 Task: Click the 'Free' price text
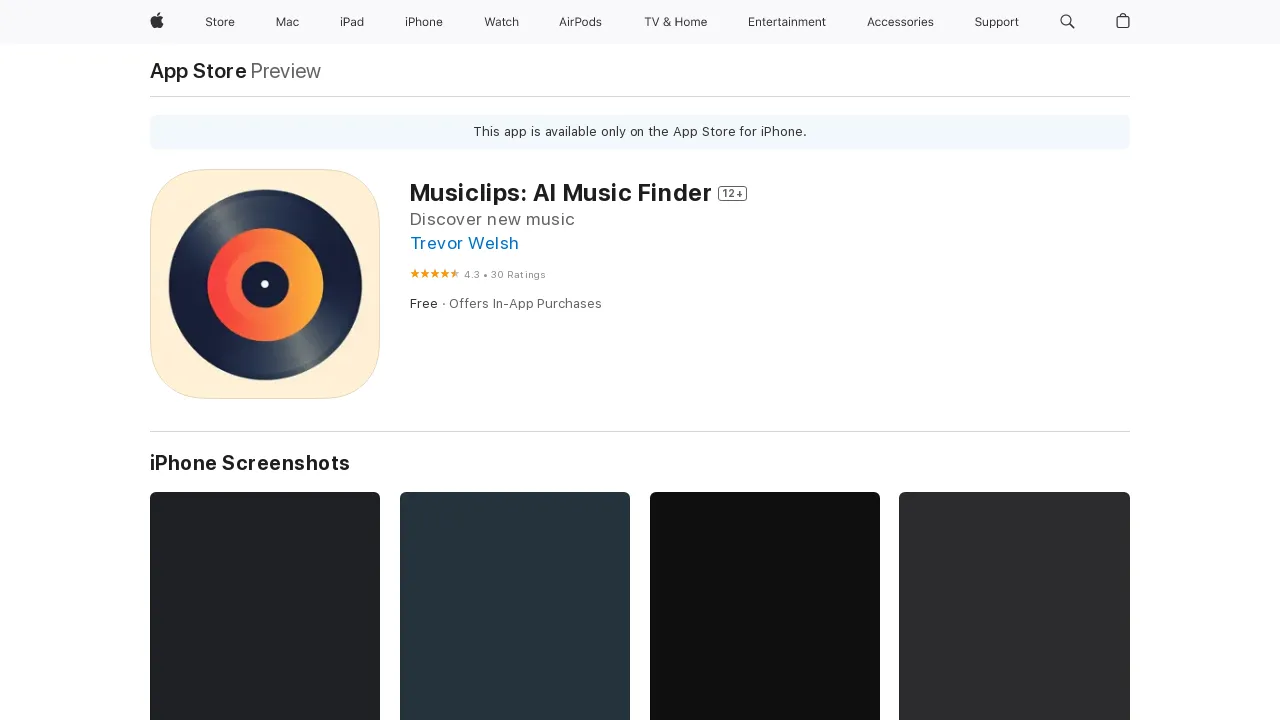(x=424, y=304)
